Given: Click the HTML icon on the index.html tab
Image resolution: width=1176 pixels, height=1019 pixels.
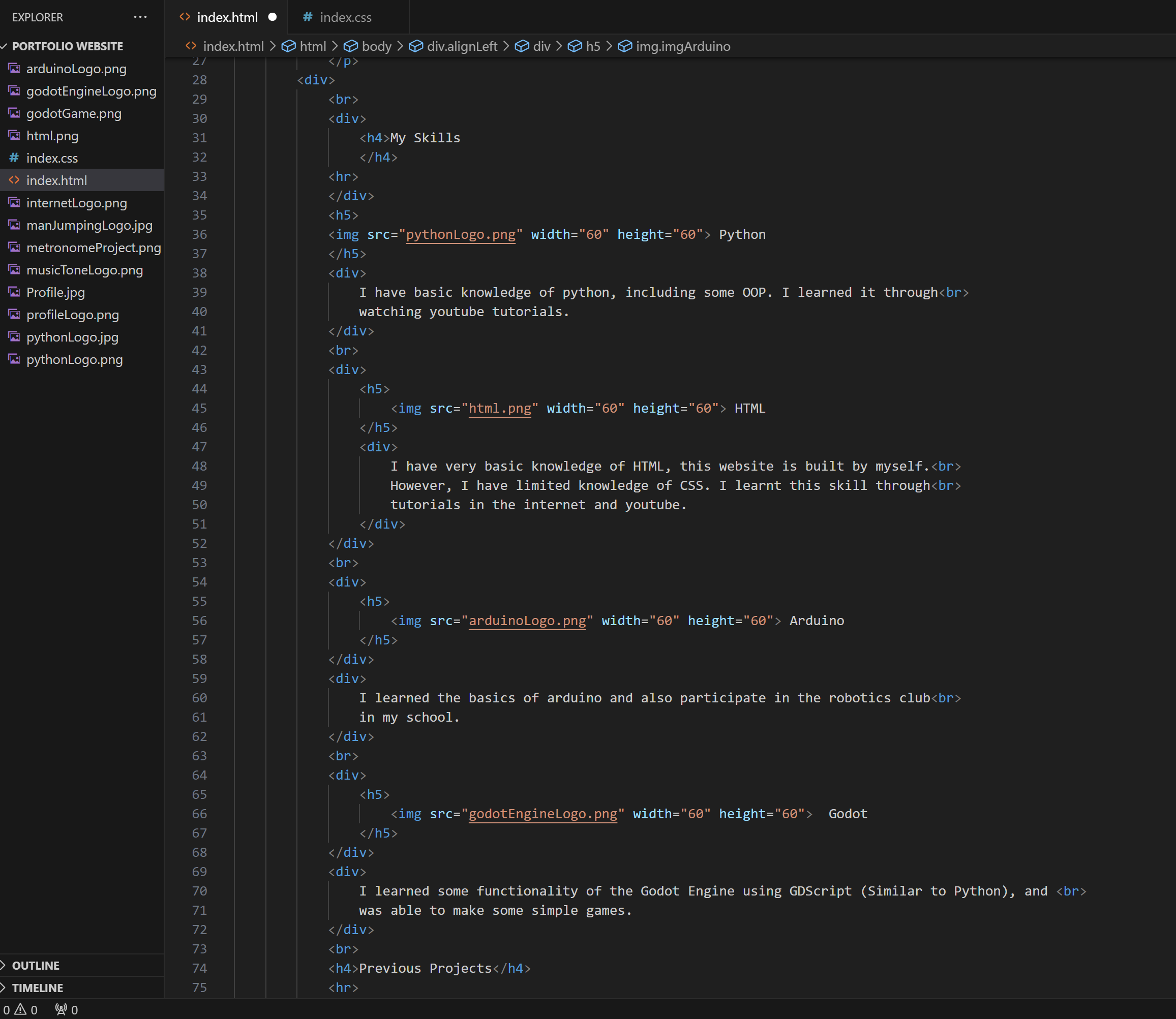Looking at the screenshot, I should (185, 17).
